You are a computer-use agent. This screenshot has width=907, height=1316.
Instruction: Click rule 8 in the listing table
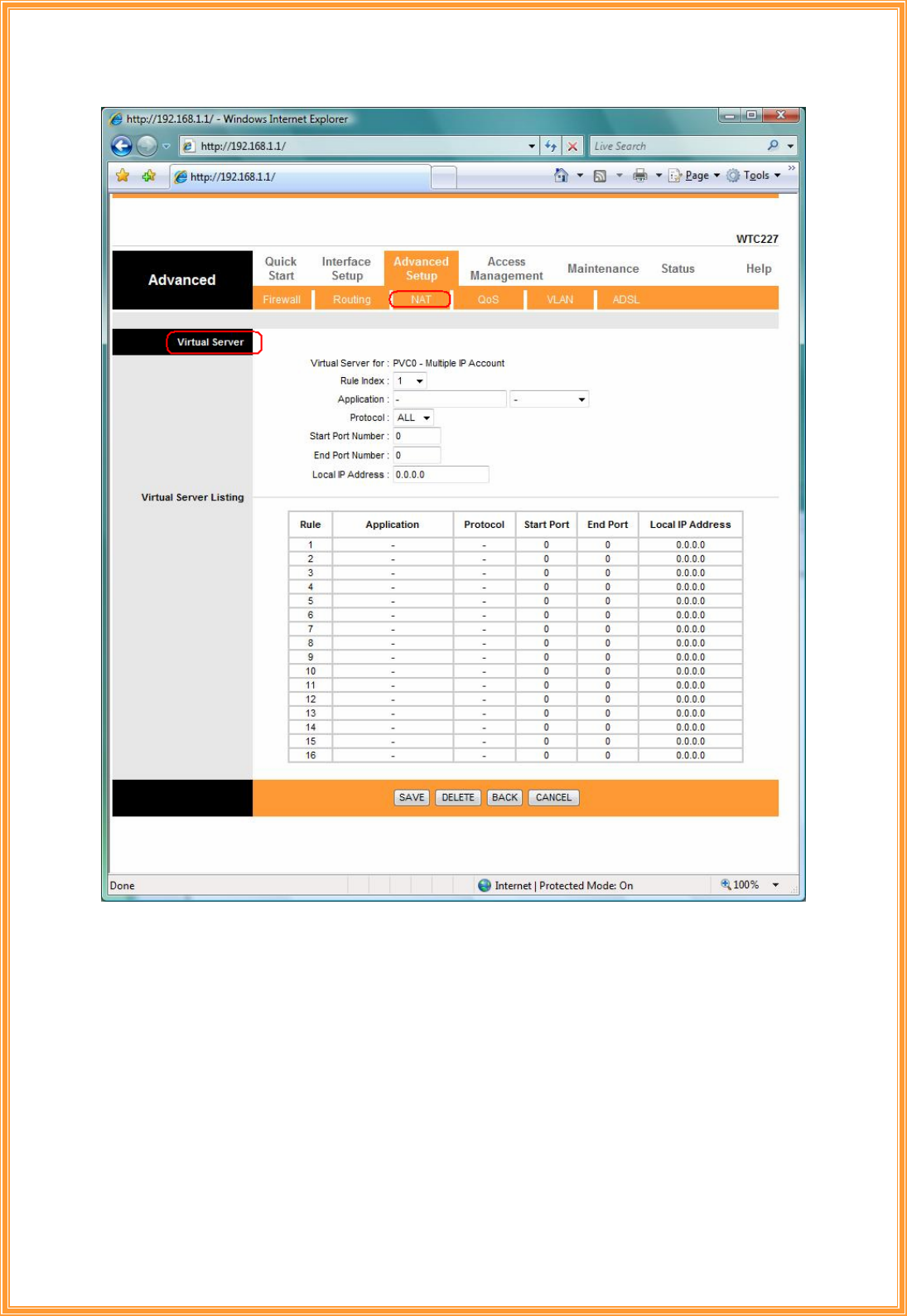coord(515,643)
